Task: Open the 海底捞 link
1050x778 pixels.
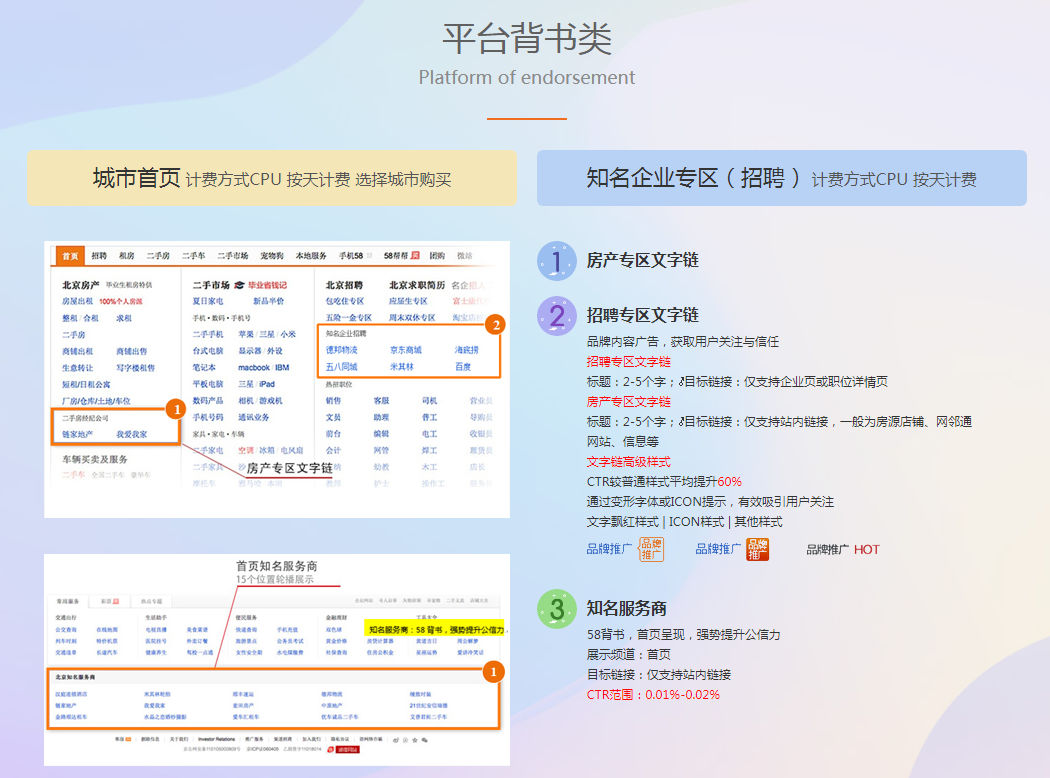Action: pos(467,350)
